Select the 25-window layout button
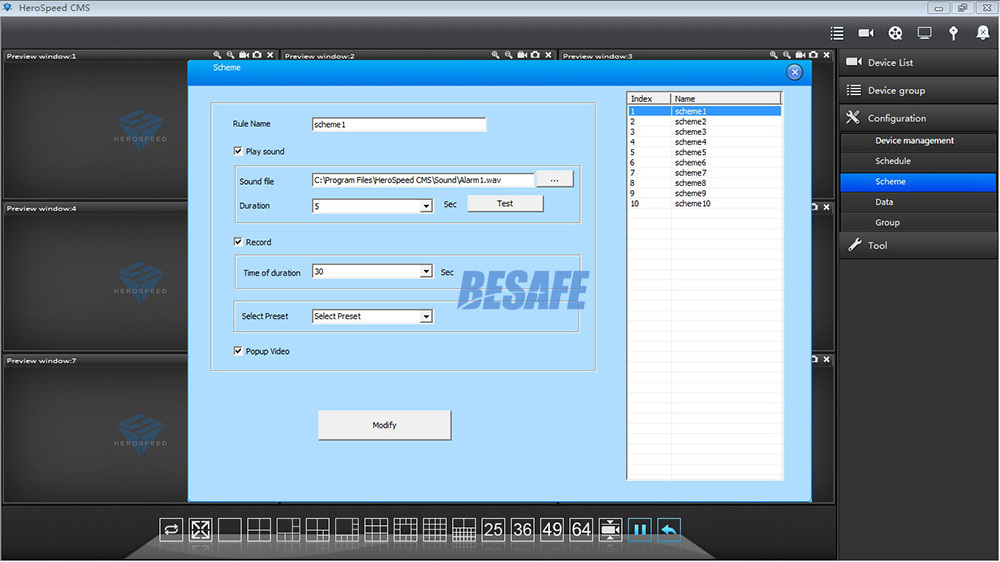Screen dimensions: 1000x562 pos(493,529)
